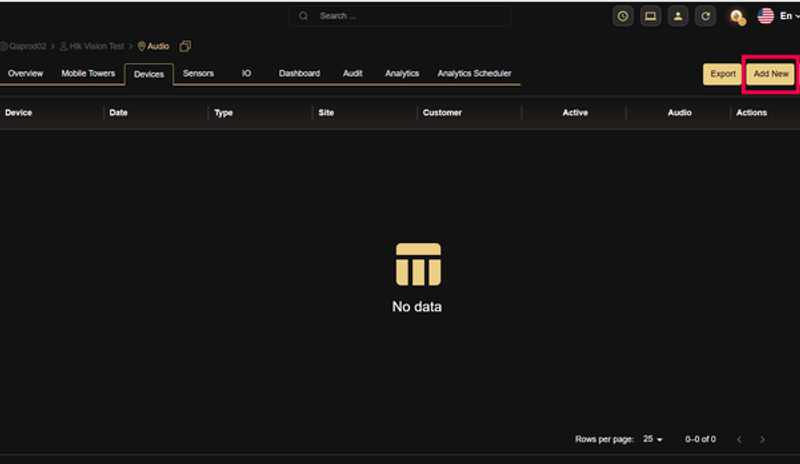This screenshot has width=800, height=464.
Task: Switch to the Overview tab
Action: pyautogui.click(x=26, y=74)
